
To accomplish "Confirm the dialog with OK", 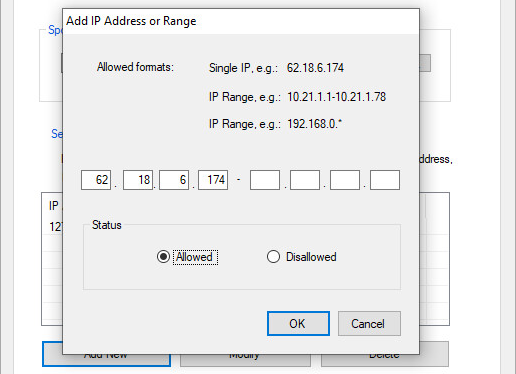I will click(298, 324).
